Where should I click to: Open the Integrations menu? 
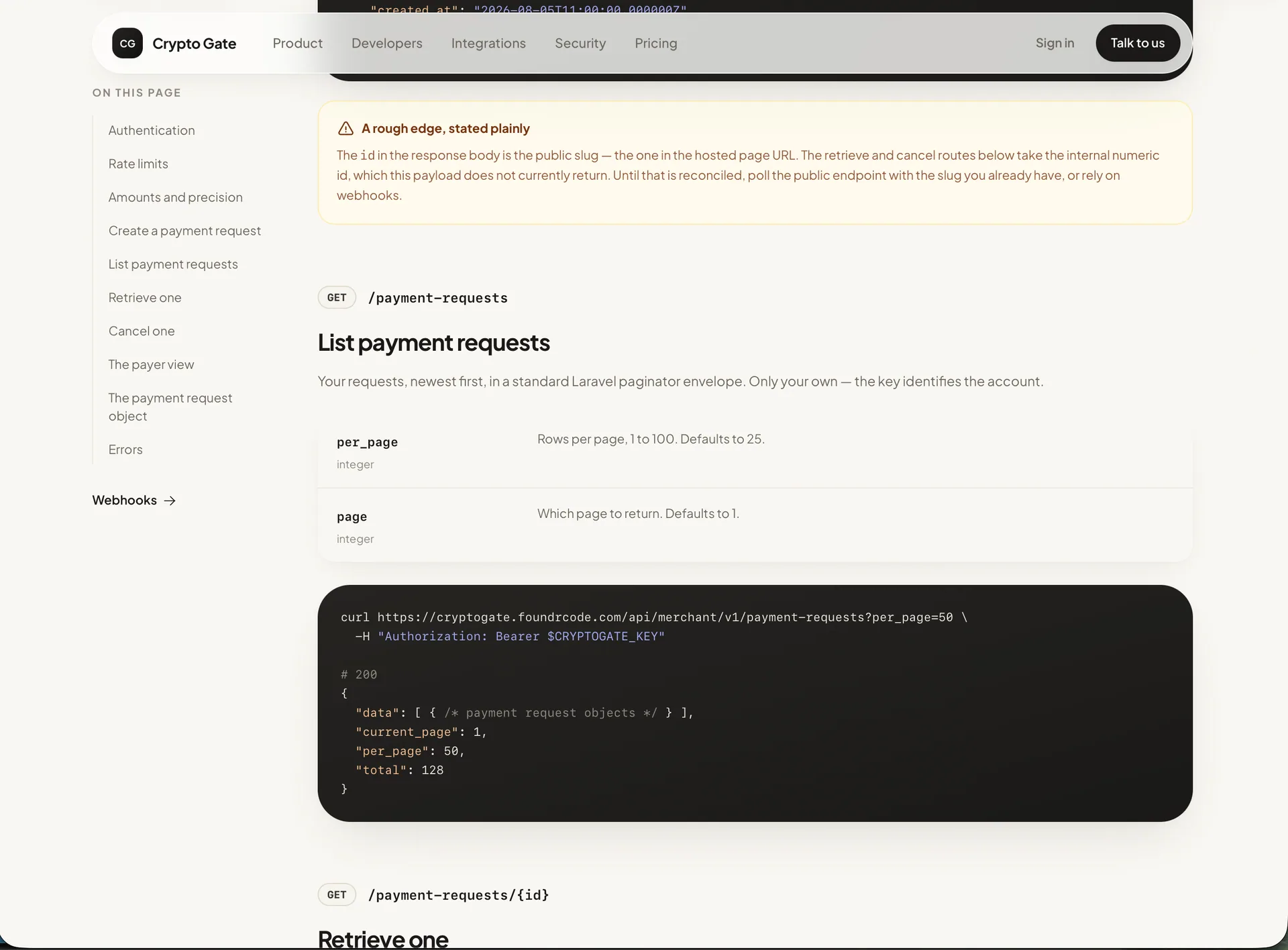pyautogui.click(x=488, y=43)
